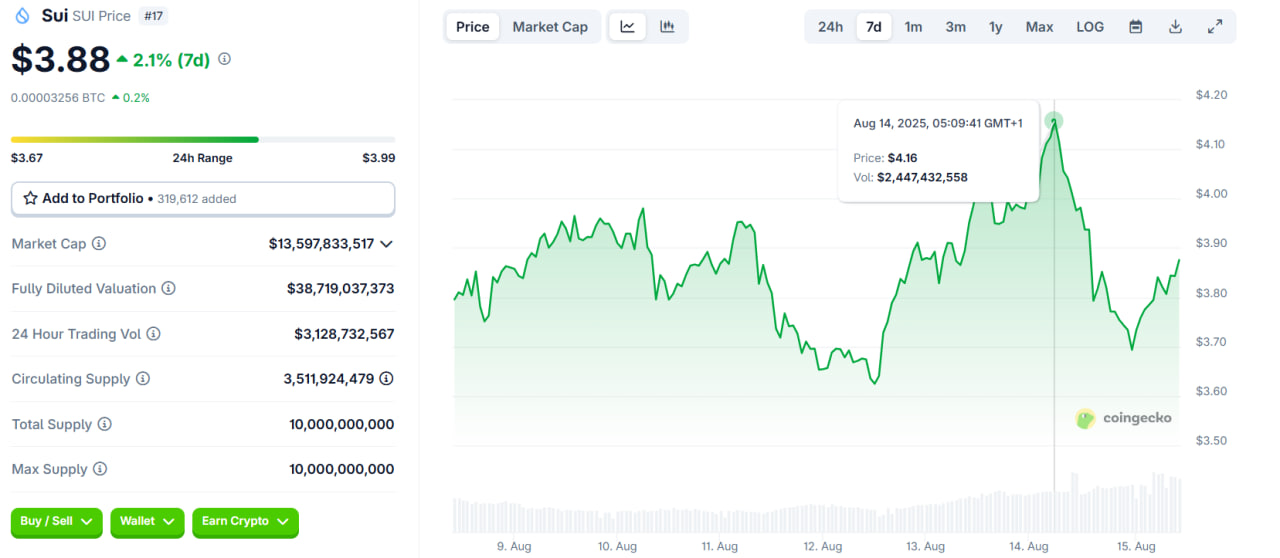Switch to the line chart view icon
1280x558 pixels.
tap(628, 27)
